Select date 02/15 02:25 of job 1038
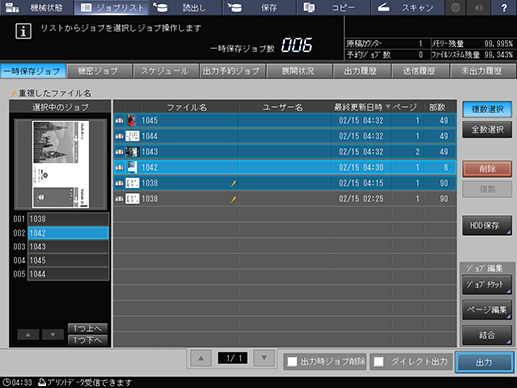Image resolution: width=517 pixels, height=388 pixels. coord(361,199)
